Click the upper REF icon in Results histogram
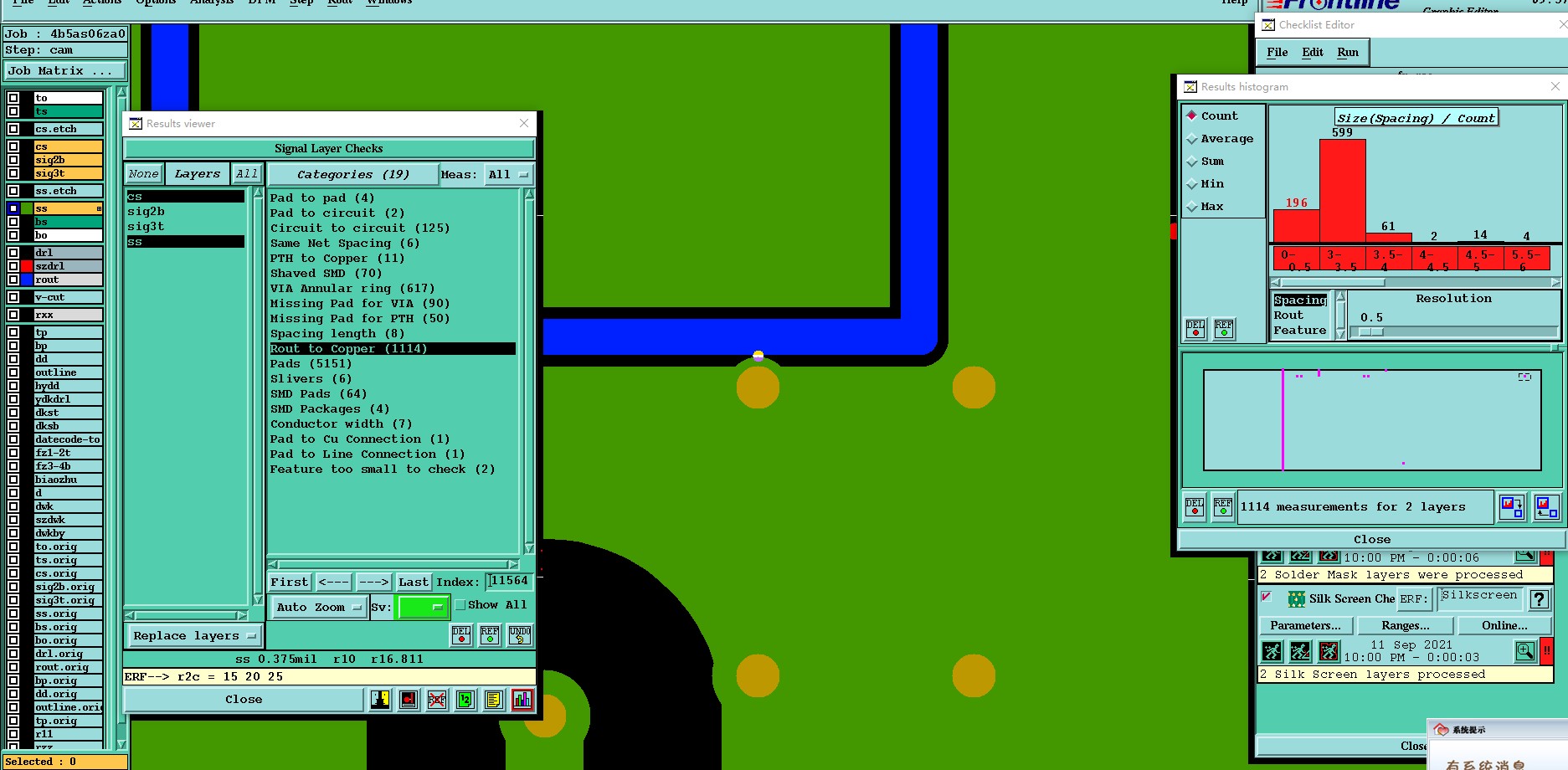The height and width of the screenshot is (770, 1568). coord(1224,329)
